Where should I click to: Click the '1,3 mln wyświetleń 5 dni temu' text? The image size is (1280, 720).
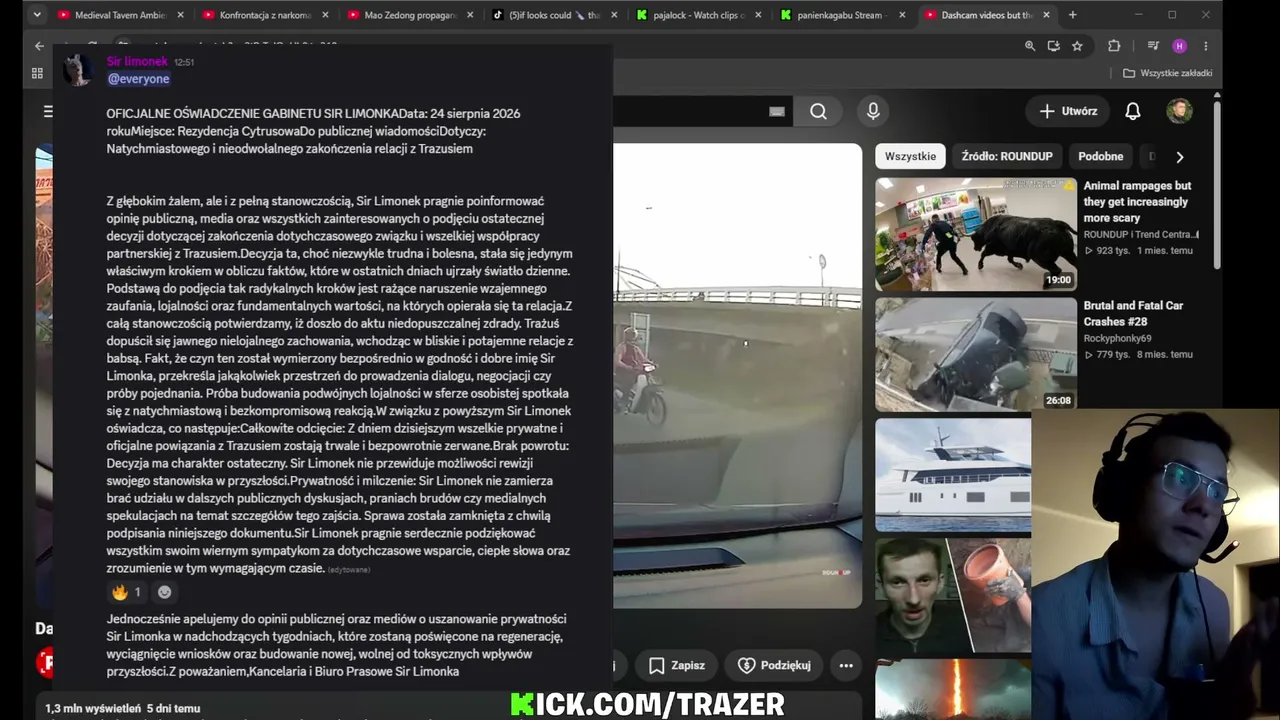(x=123, y=708)
